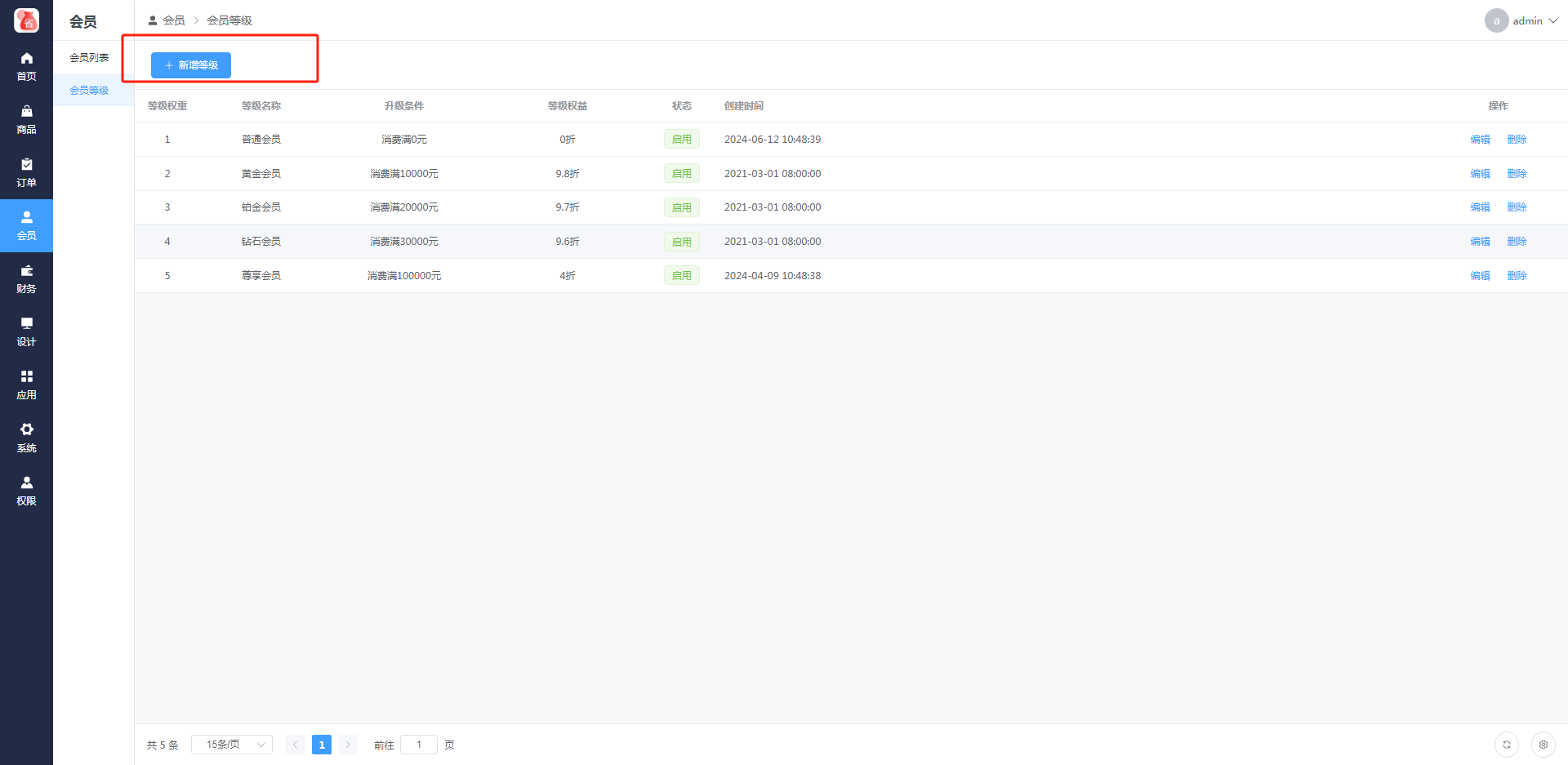Go to next page arrow in pagination
This screenshot has width=1568, height=765.
click(347, 745)
